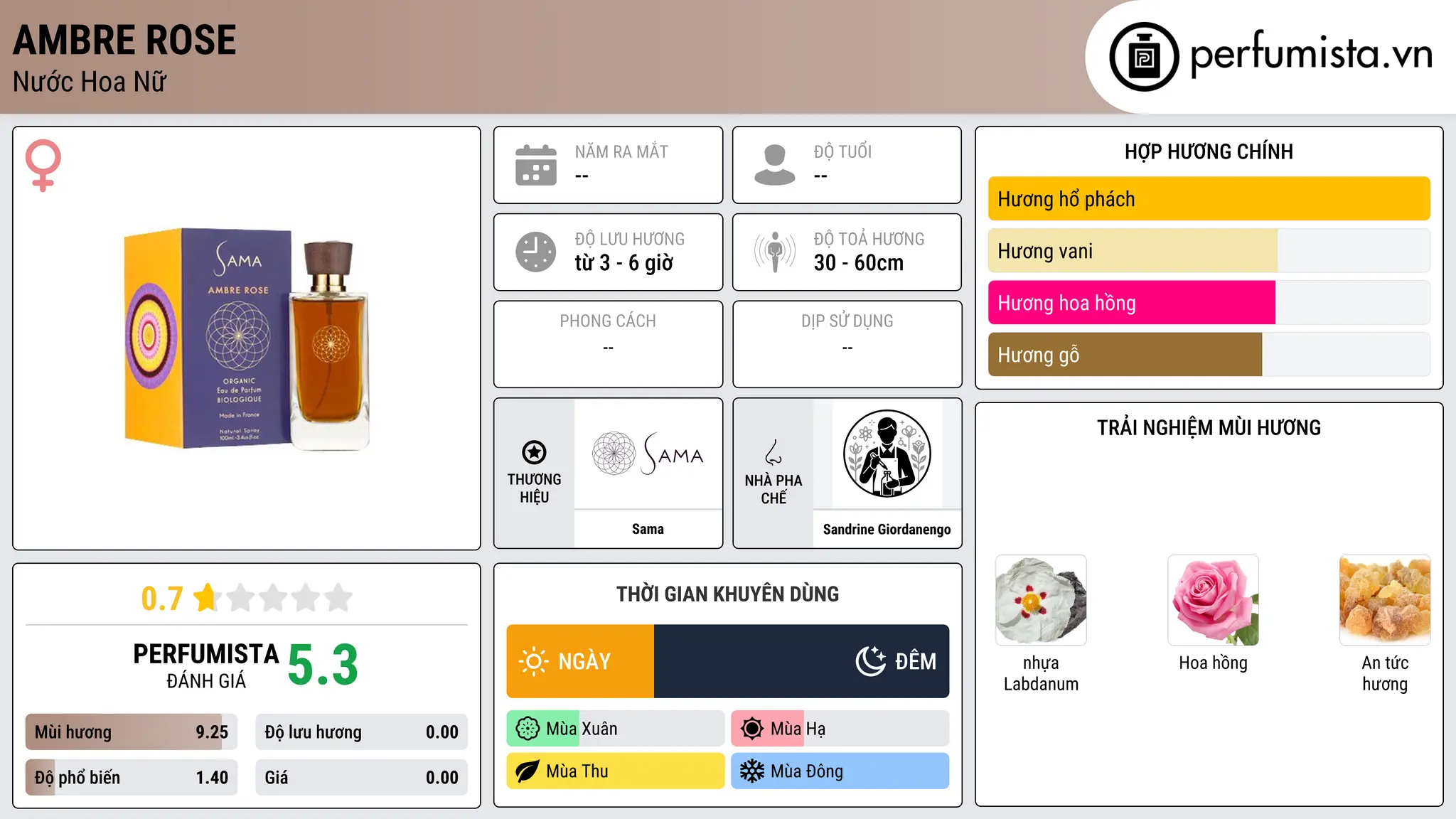
Task: Click the Hương vani accord bar
Action: [1209, 251]
